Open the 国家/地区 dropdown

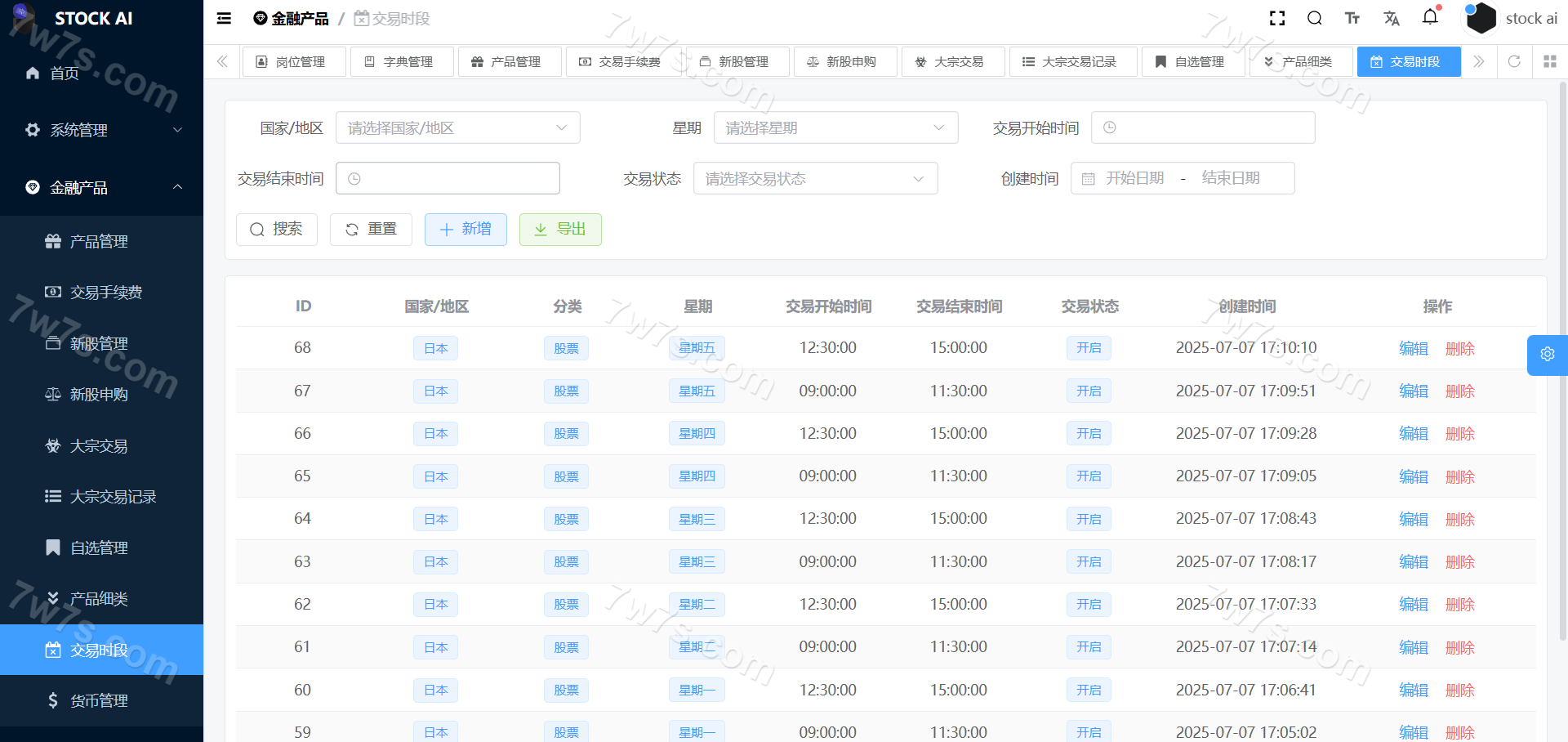click(x=457, y=128)
